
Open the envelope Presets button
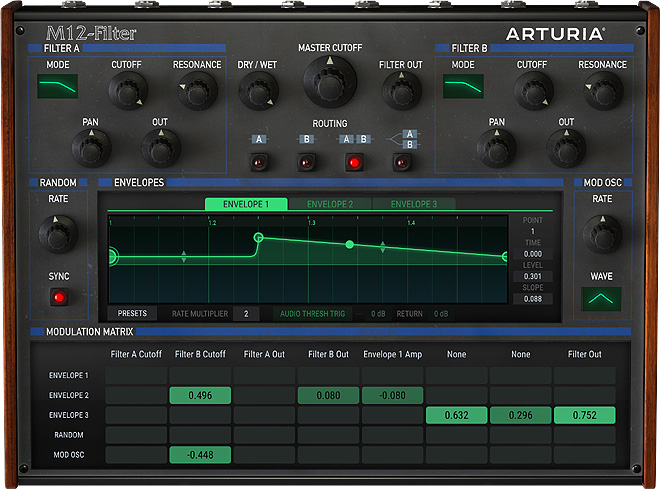point(131,314)
